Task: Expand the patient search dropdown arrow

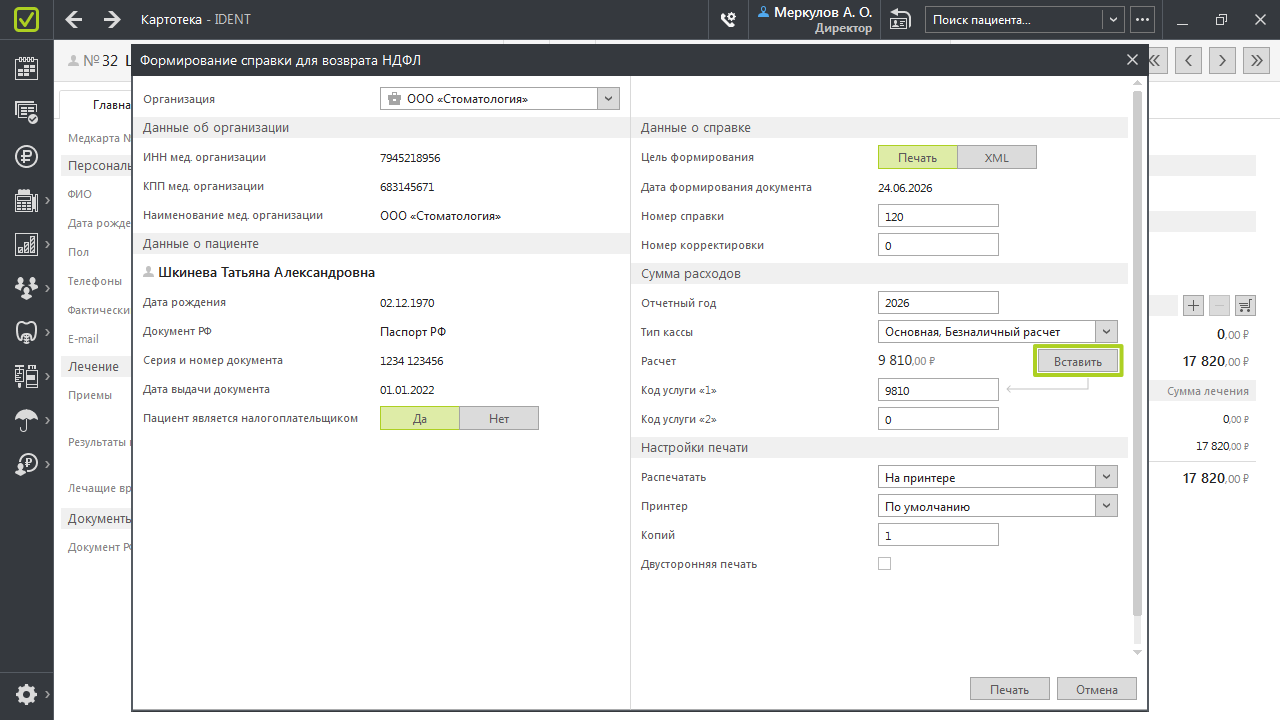Action: coord(1113,20)
